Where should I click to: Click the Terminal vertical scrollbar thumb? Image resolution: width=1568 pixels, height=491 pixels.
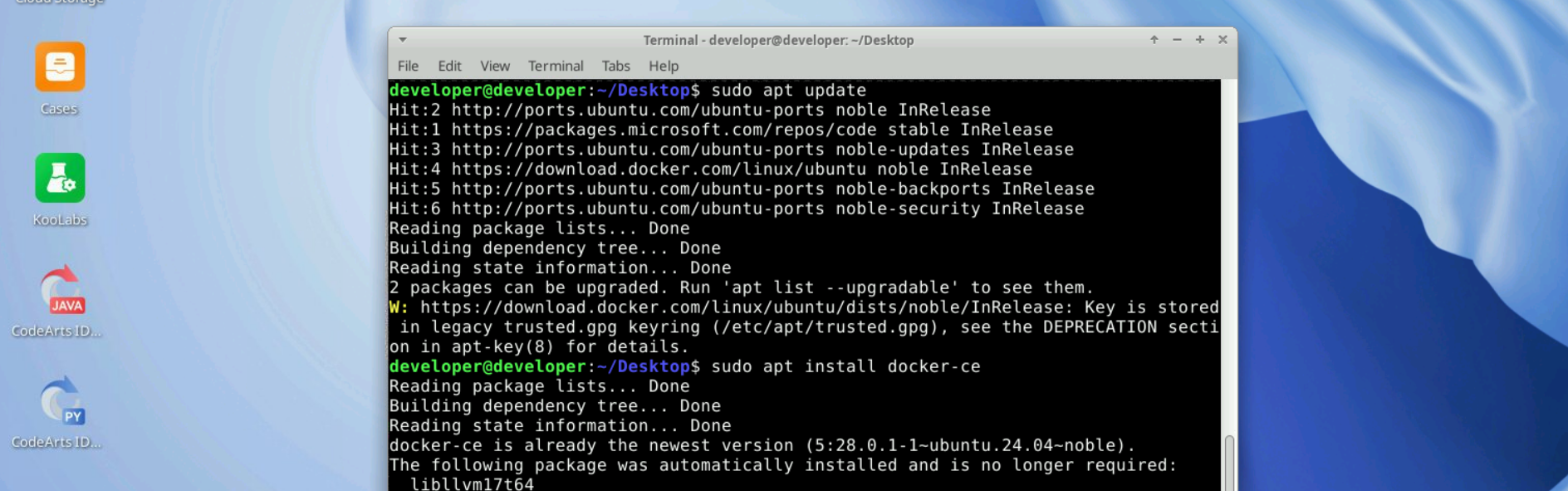coord(1229,463)
